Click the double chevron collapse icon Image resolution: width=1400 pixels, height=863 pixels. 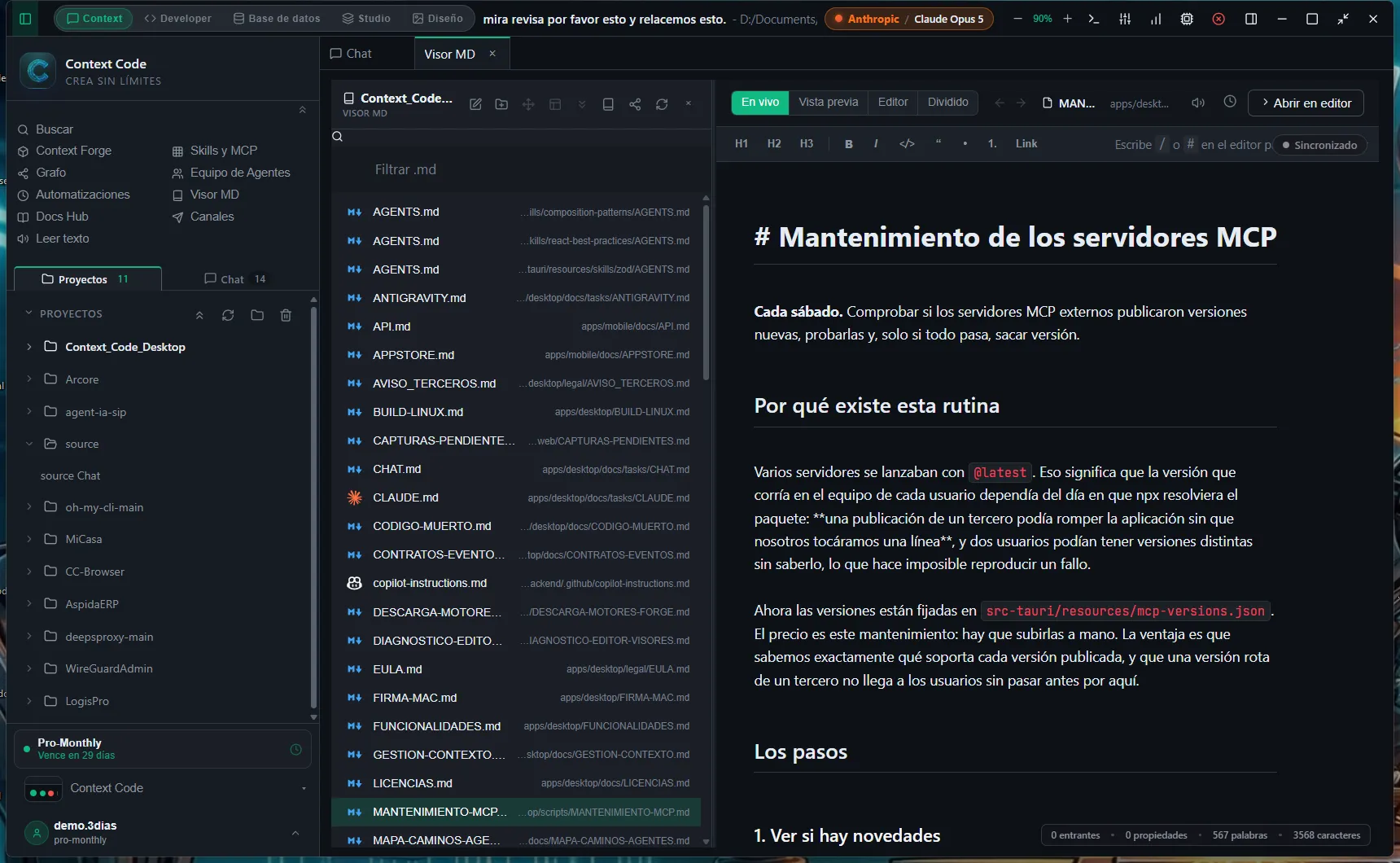(x=582, y=104)
